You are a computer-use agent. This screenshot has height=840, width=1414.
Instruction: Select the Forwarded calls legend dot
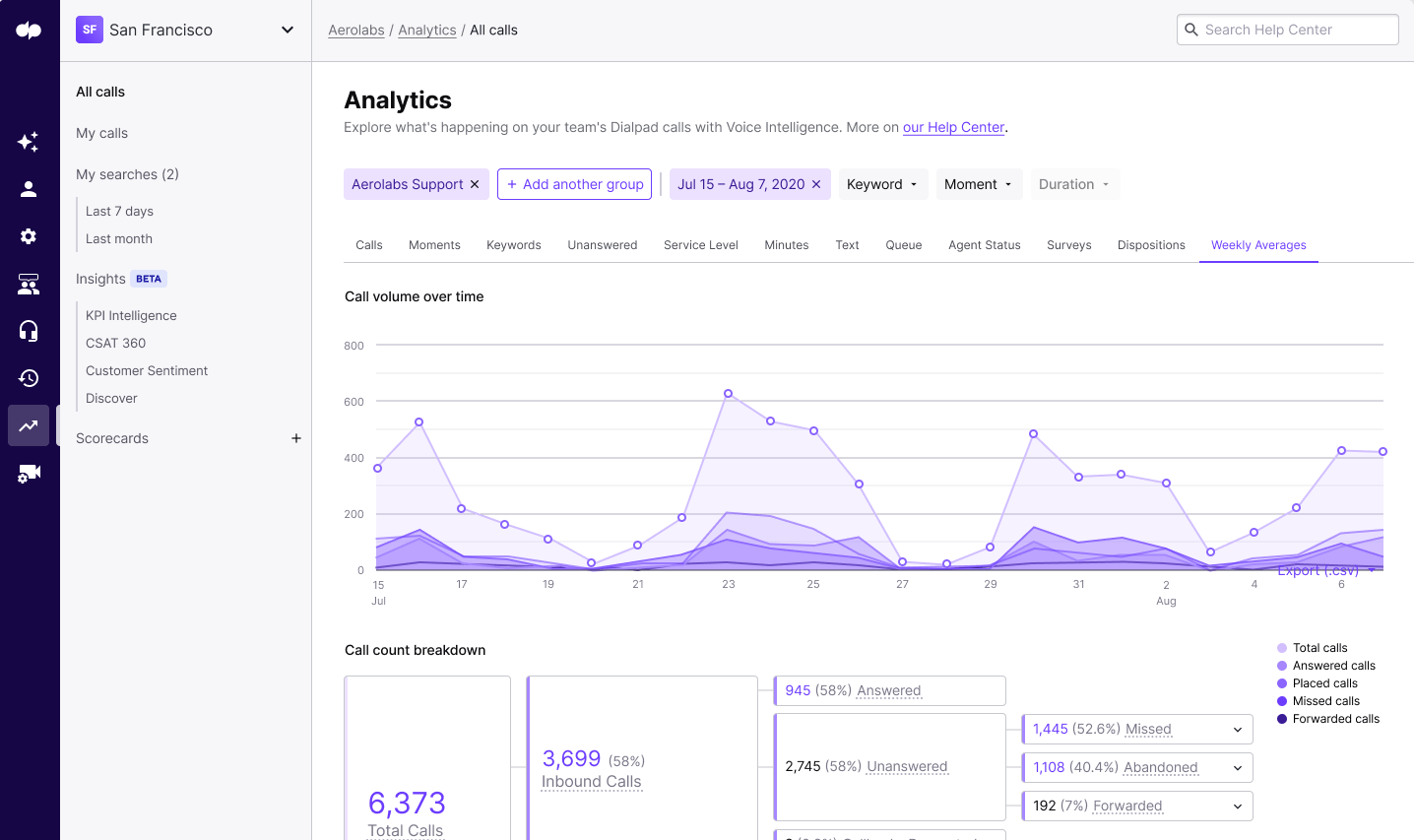tap(1283, 719)
